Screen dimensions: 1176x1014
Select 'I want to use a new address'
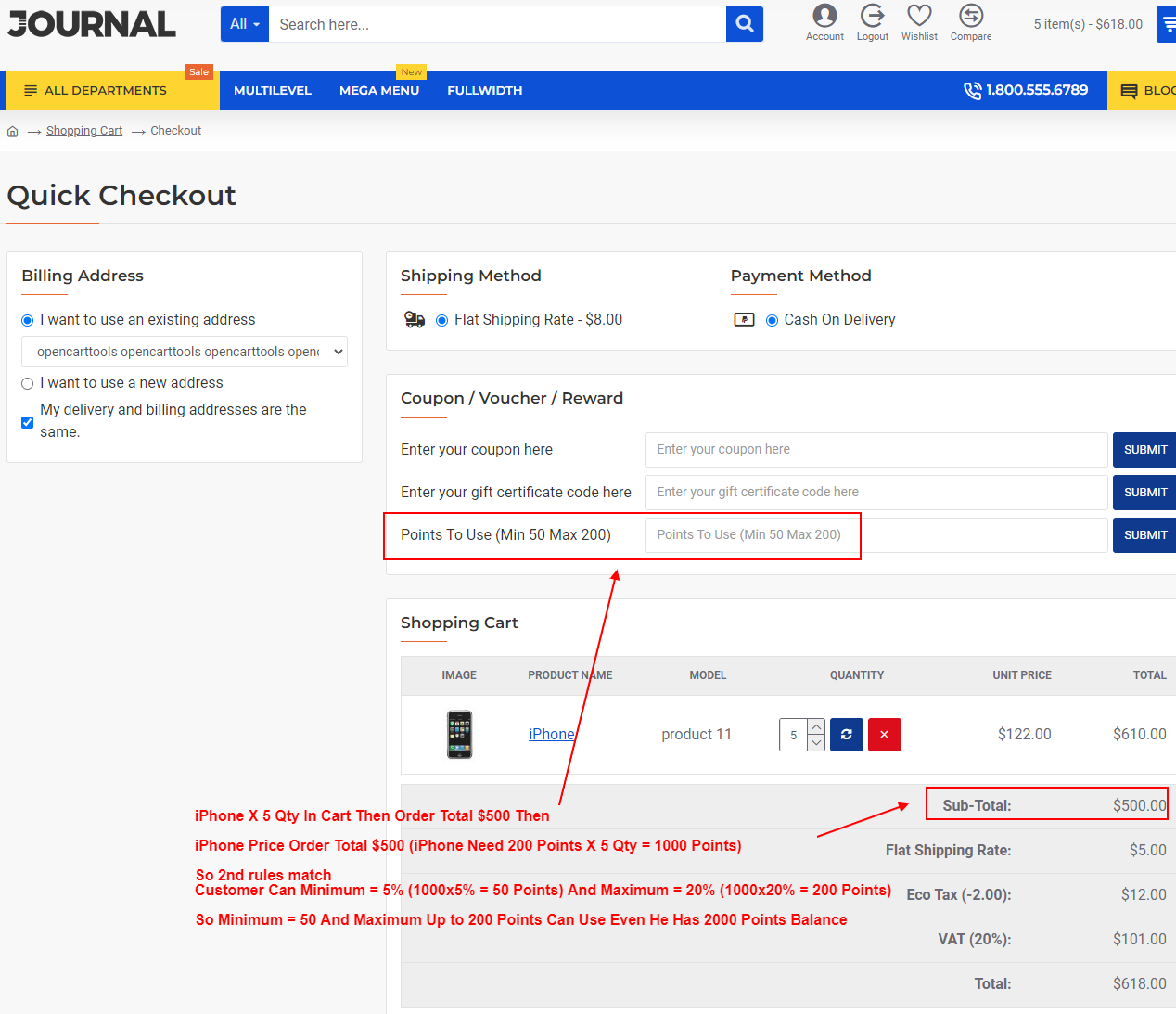28,383
